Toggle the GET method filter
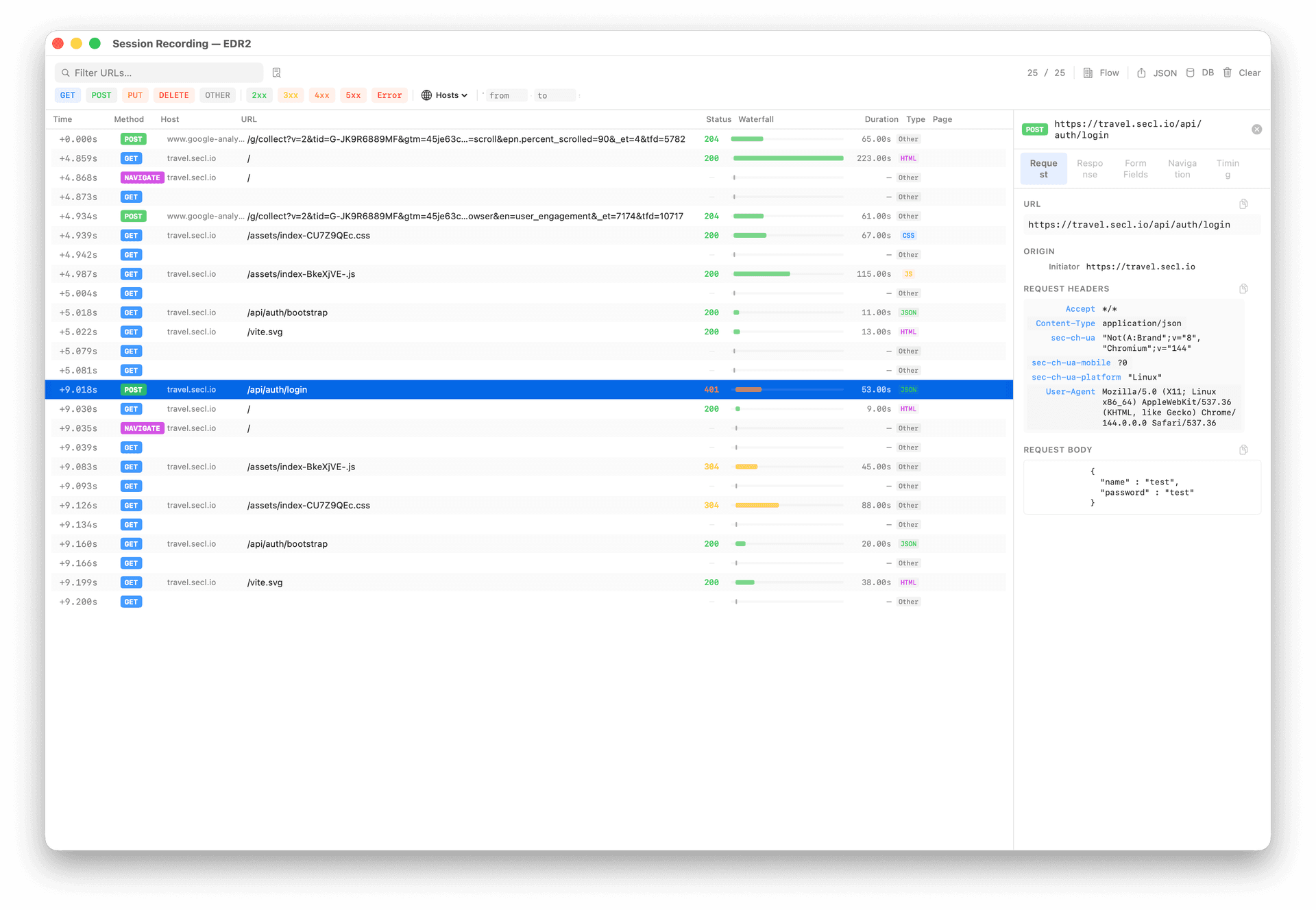Viewport: 1316px width, 910px height. [67, 95]
